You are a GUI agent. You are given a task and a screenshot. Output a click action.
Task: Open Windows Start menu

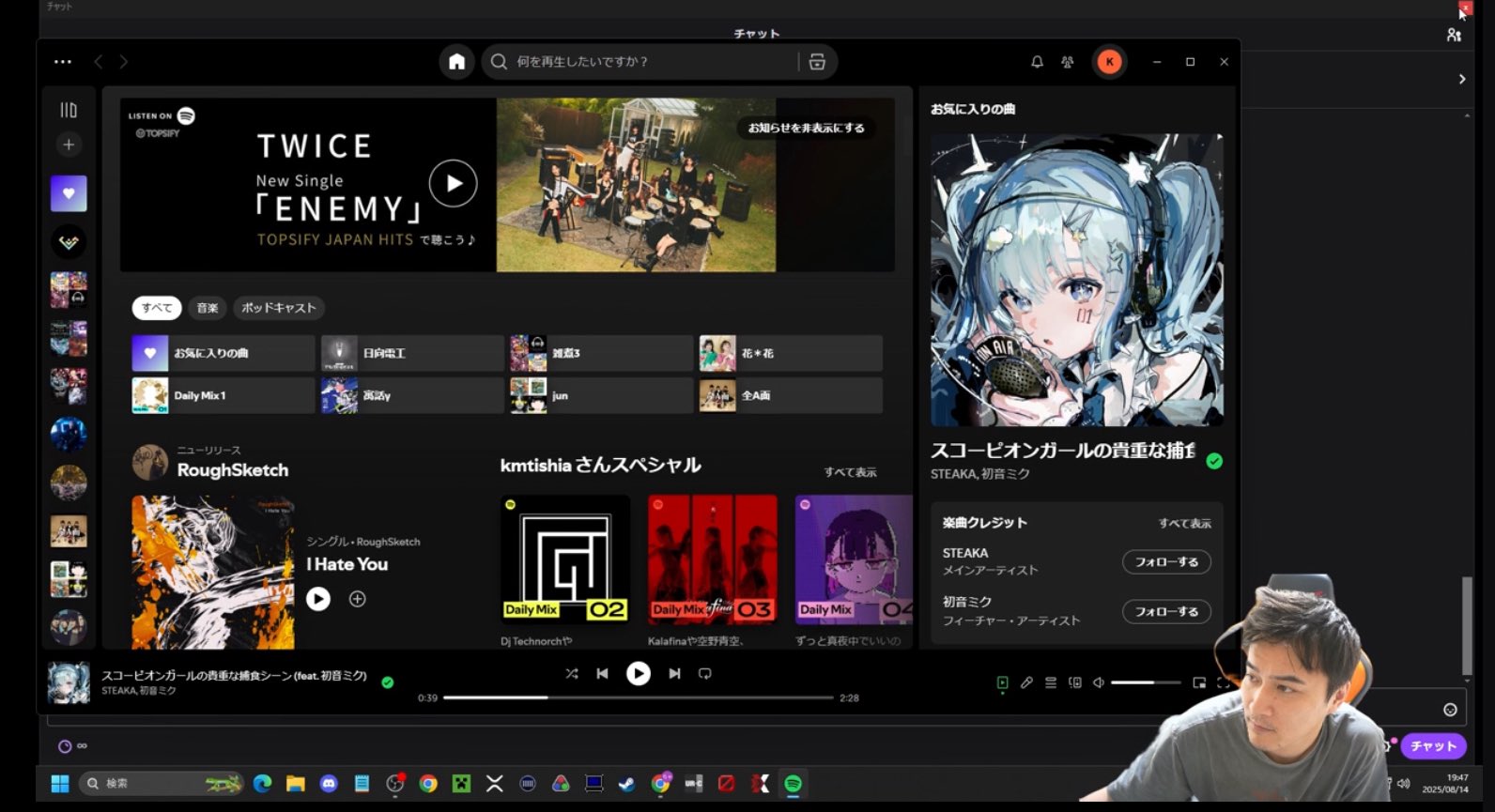pos(60,784)
